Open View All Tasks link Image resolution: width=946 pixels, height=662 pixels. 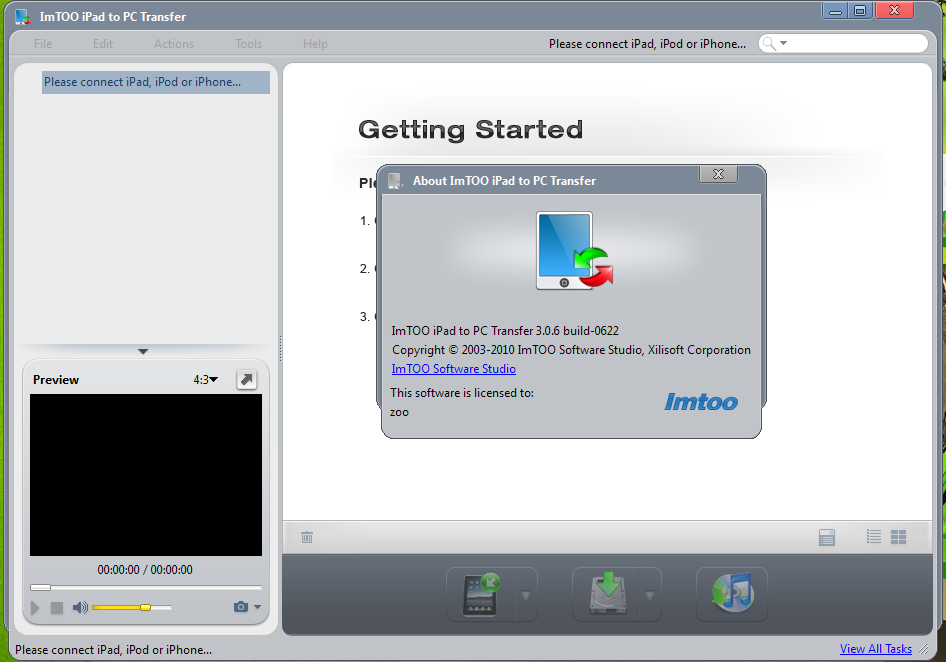[875, 649]
